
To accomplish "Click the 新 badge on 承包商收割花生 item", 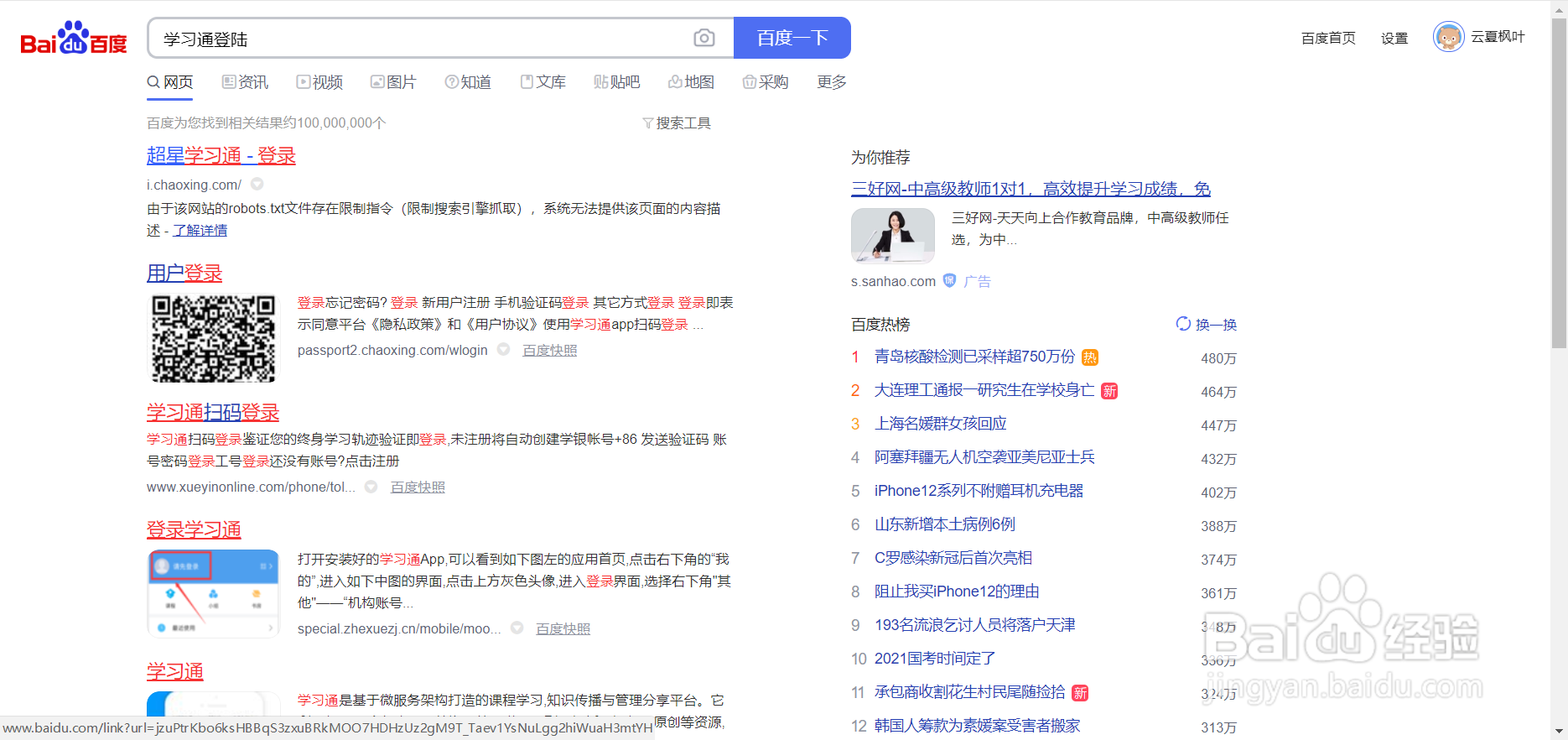I will pyautogui.click(x=1081, y=693).
